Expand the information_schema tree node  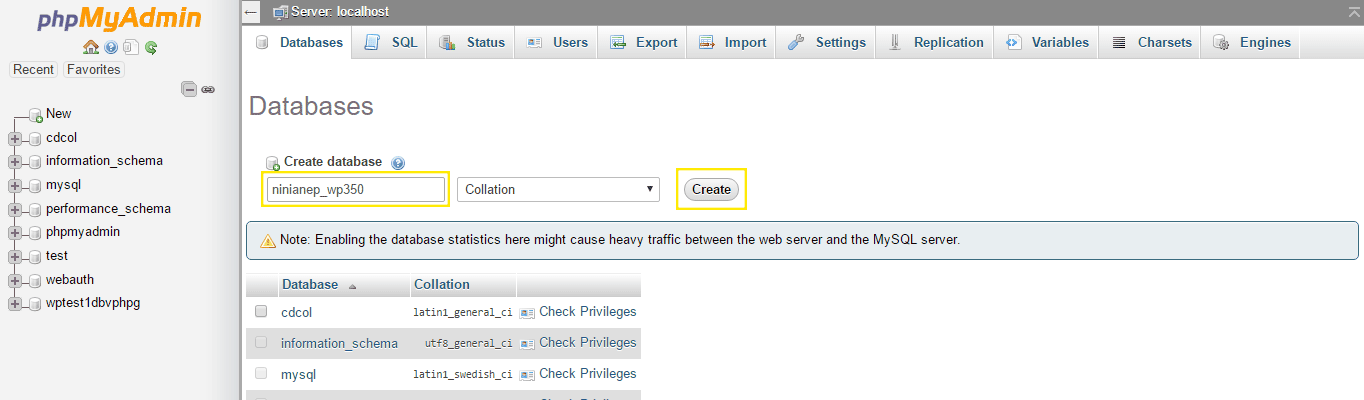[x=14, y=162]
